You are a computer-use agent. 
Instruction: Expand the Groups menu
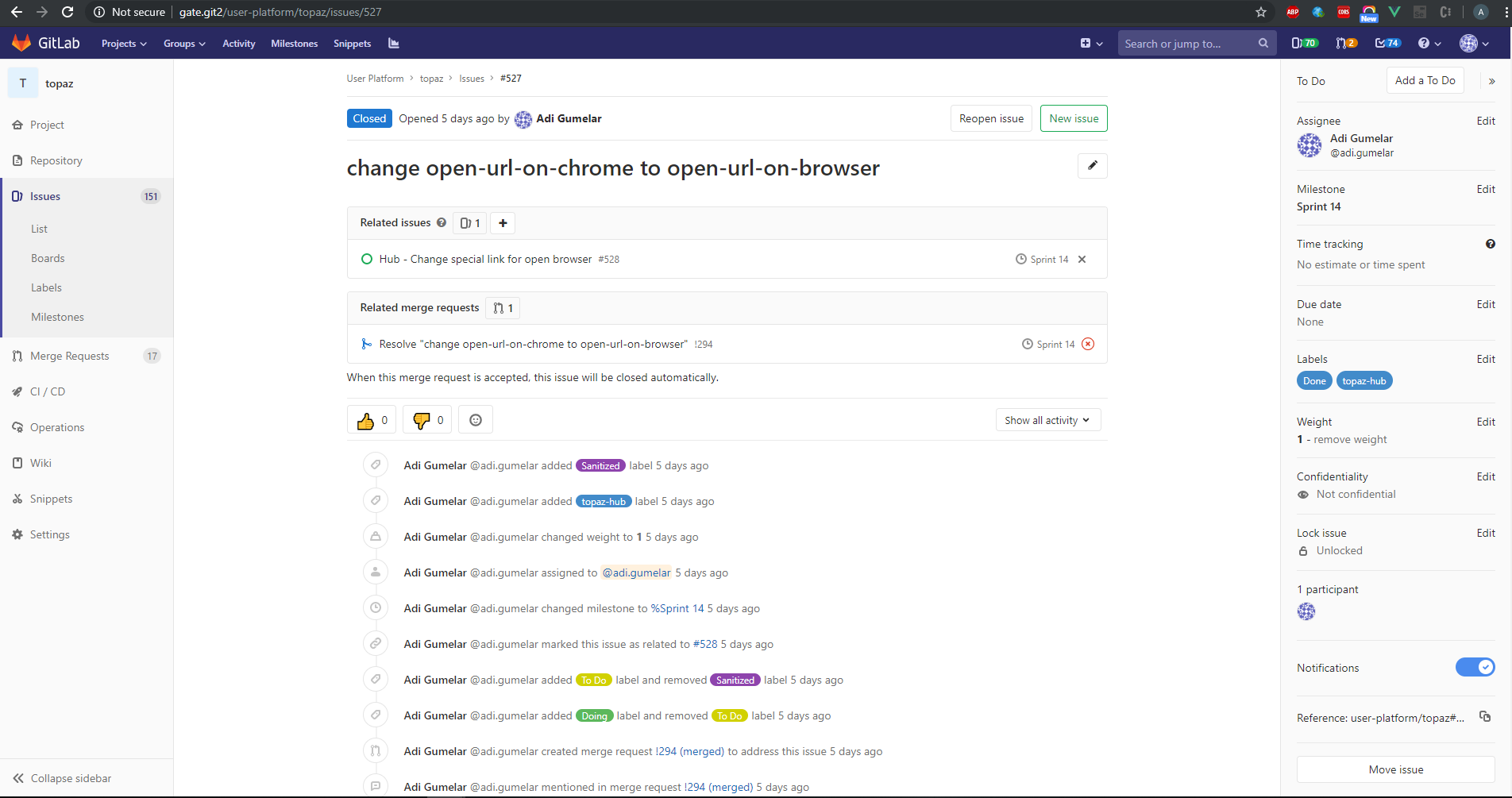pos(184,44)
